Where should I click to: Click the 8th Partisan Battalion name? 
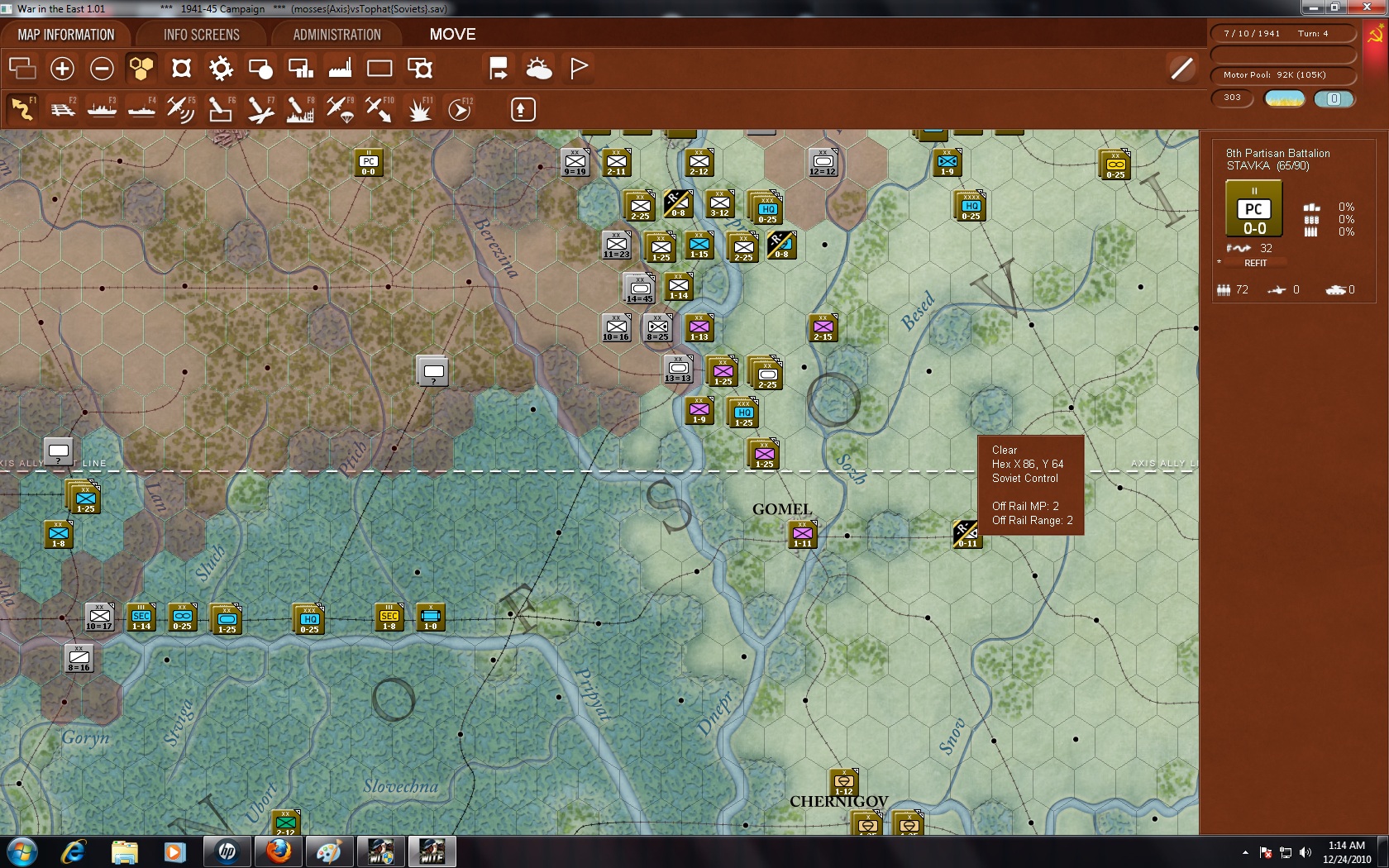coord(1278,153)
